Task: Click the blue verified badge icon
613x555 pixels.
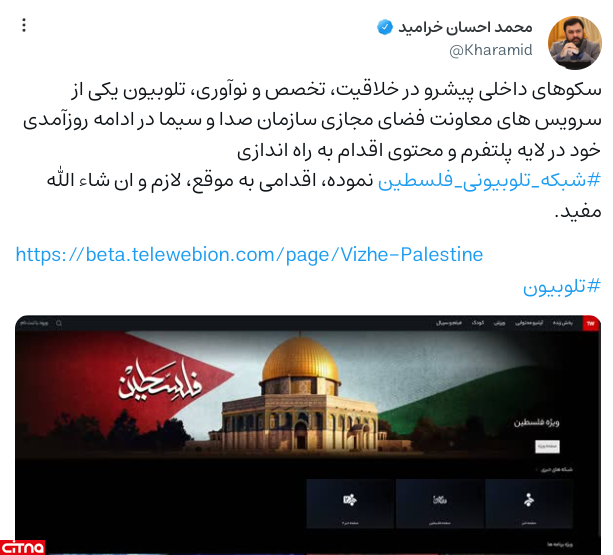Action: pyautogui.click(x=385, y=28)
